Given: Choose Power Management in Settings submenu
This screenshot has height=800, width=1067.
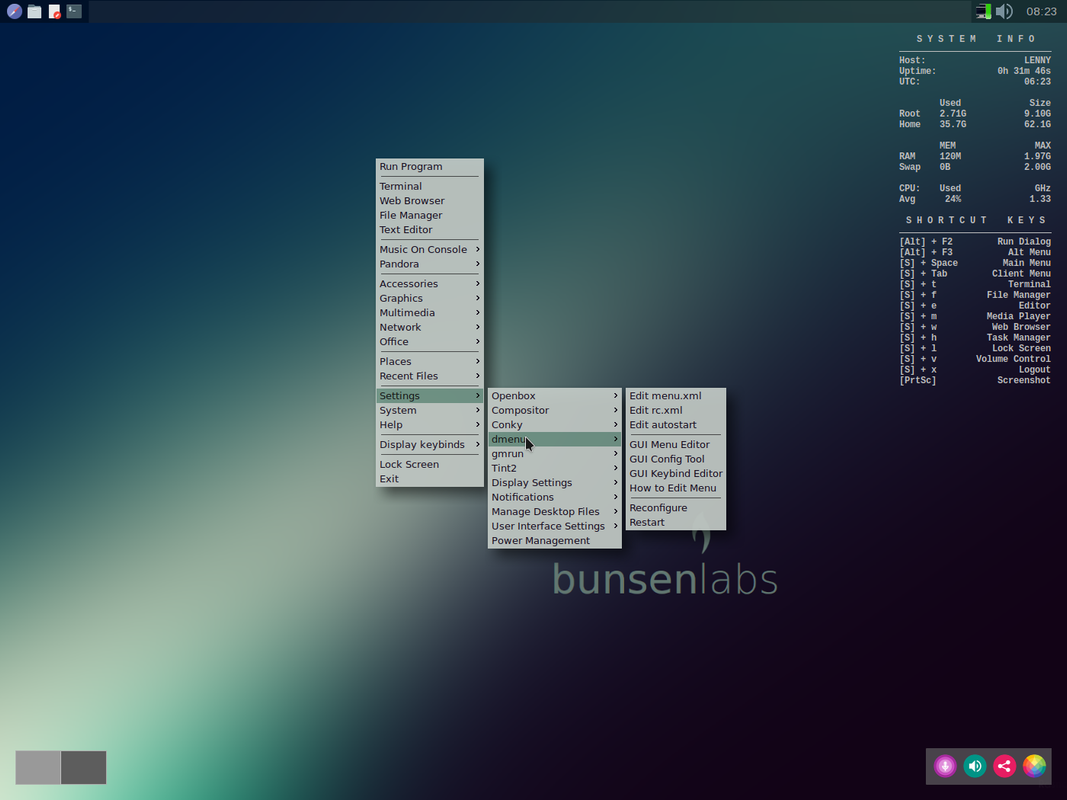Looking at the screenshot, I should (x=555, y=541).
